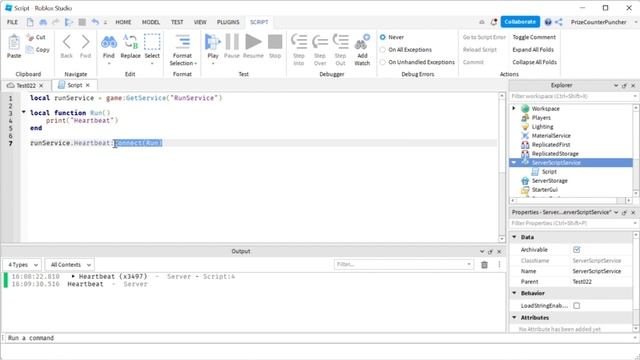The width and height of the screenshot is (640, 360).
Task: Click Expand All Folds action
Action: [x=533, y=50]
